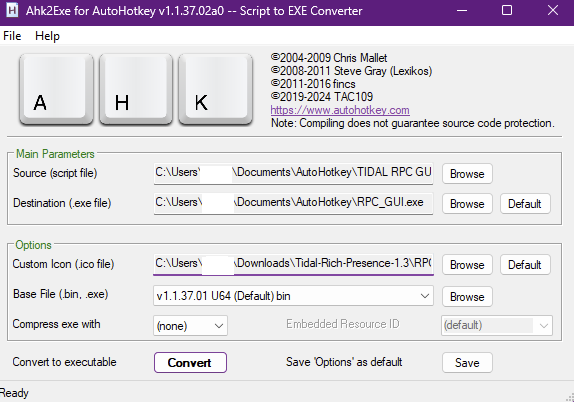
Task: Click the Custom Icon path field
Action: [x=293, y=264]
